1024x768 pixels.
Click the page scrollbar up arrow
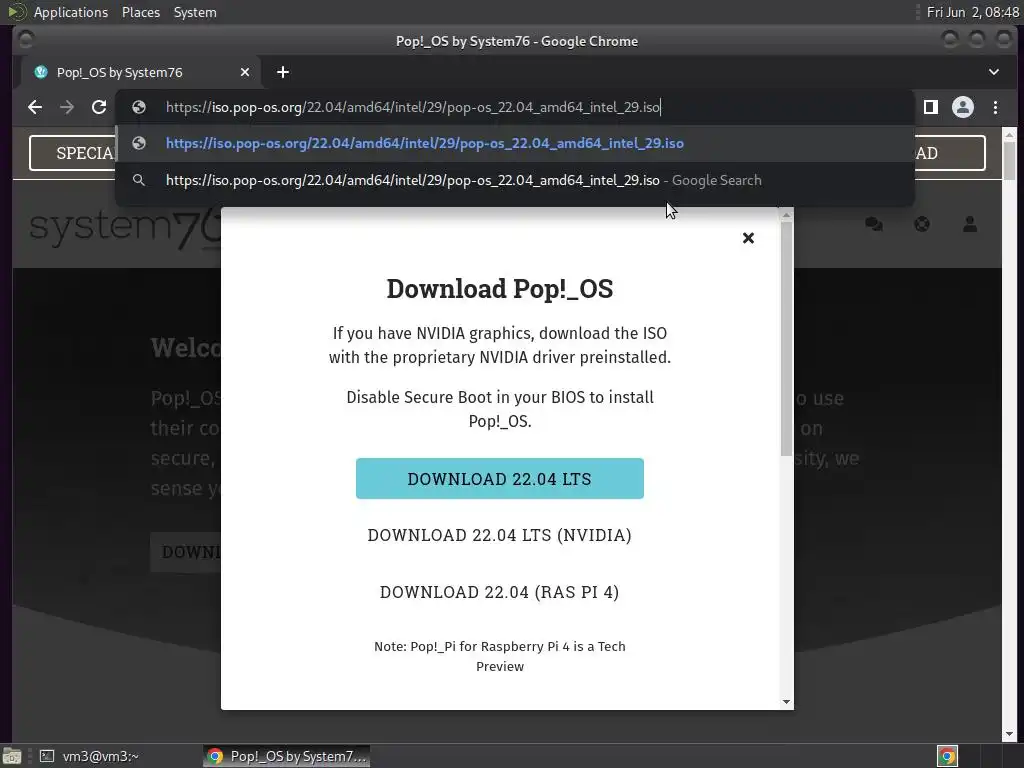point(1009,135)
